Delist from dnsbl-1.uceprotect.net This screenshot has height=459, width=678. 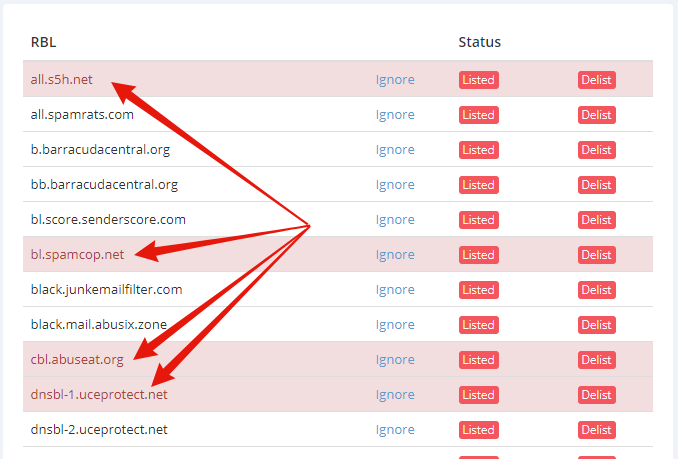tap(597, 395)
